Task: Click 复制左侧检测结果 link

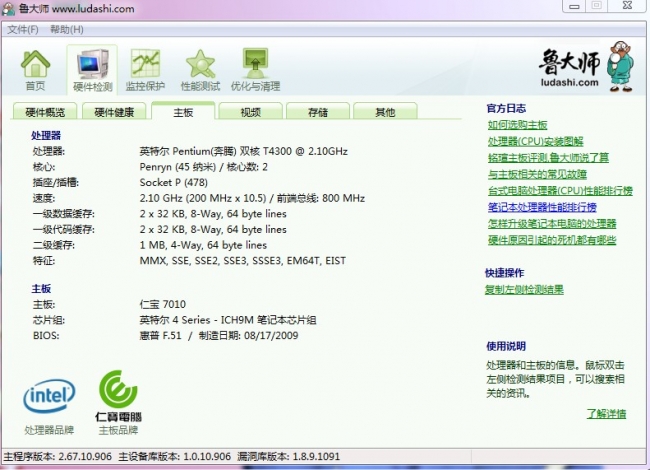Action: 524,290
